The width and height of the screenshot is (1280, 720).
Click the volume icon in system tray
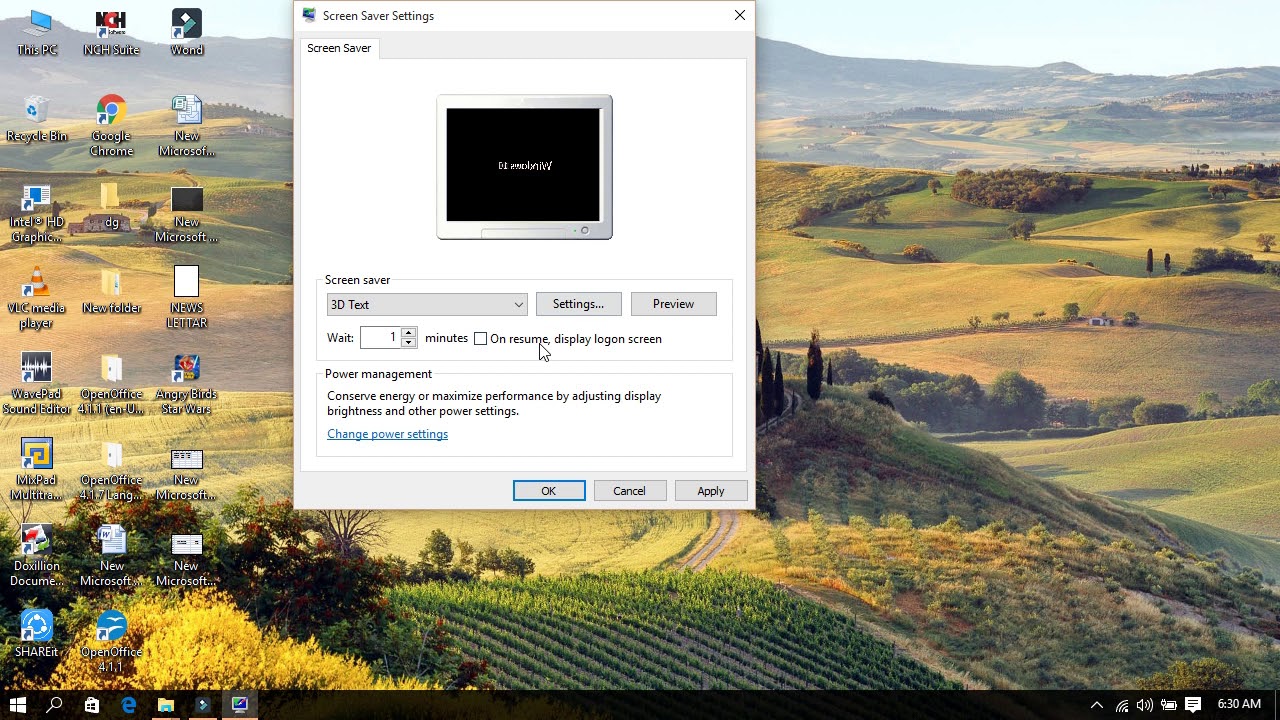click(x=1144, y=705)
